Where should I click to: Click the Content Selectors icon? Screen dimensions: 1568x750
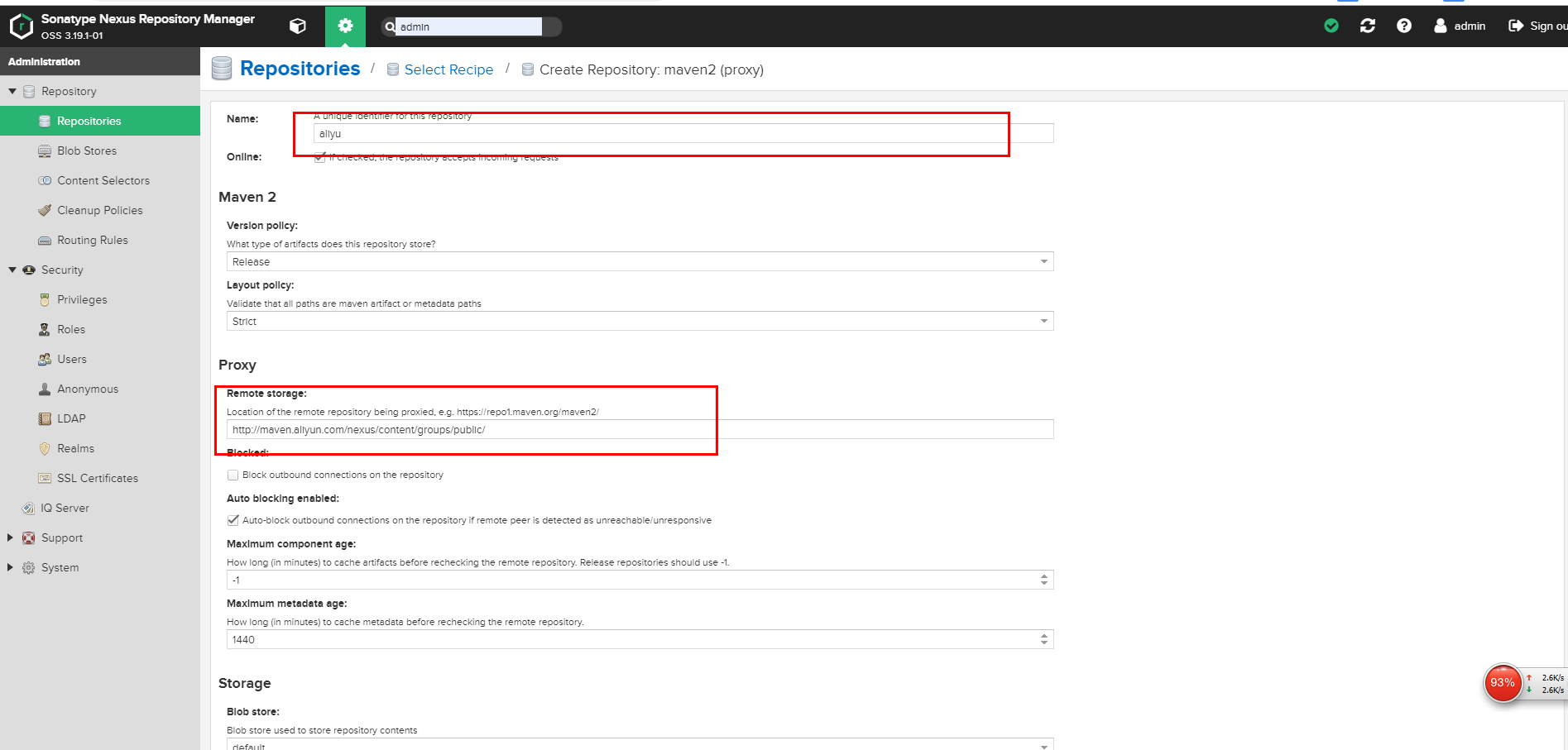click(x=45, y=180)
